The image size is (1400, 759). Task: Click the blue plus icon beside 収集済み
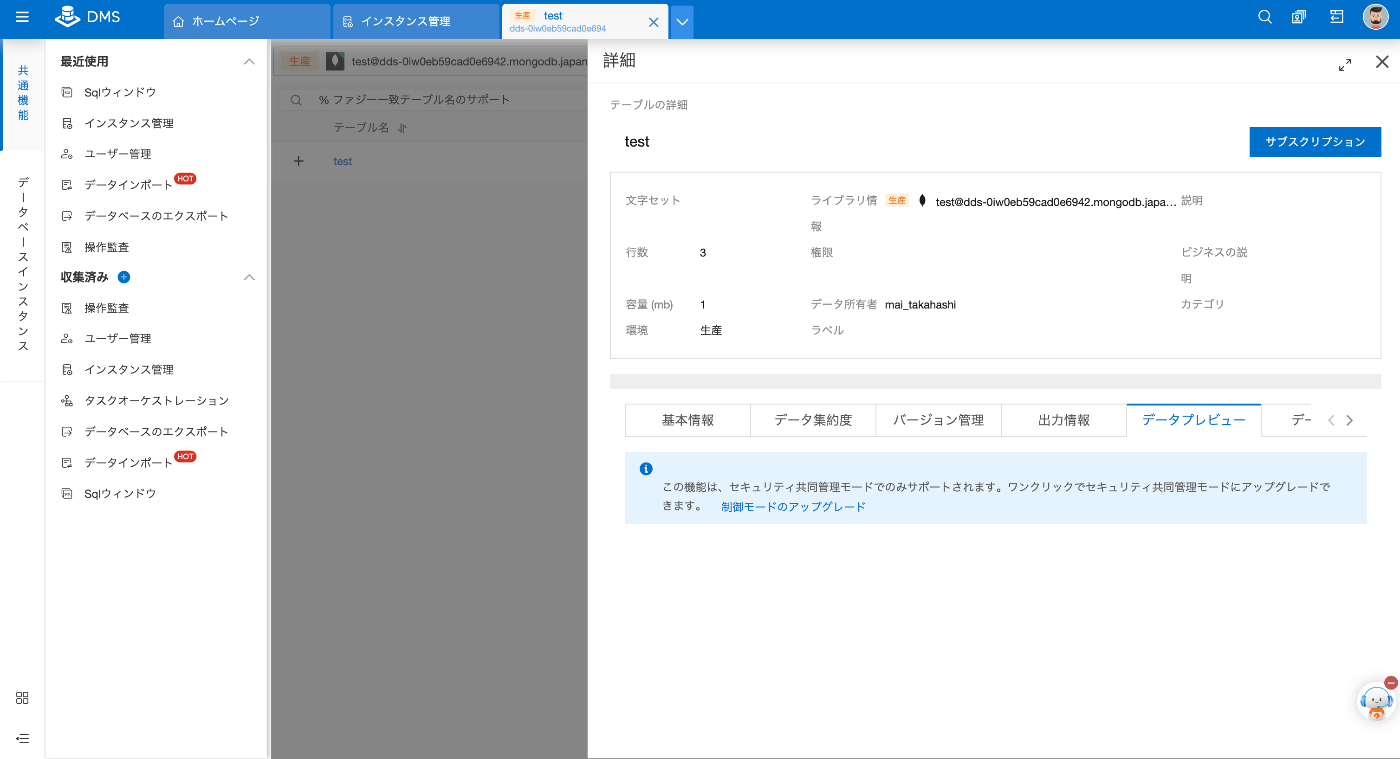pos(124,277)
